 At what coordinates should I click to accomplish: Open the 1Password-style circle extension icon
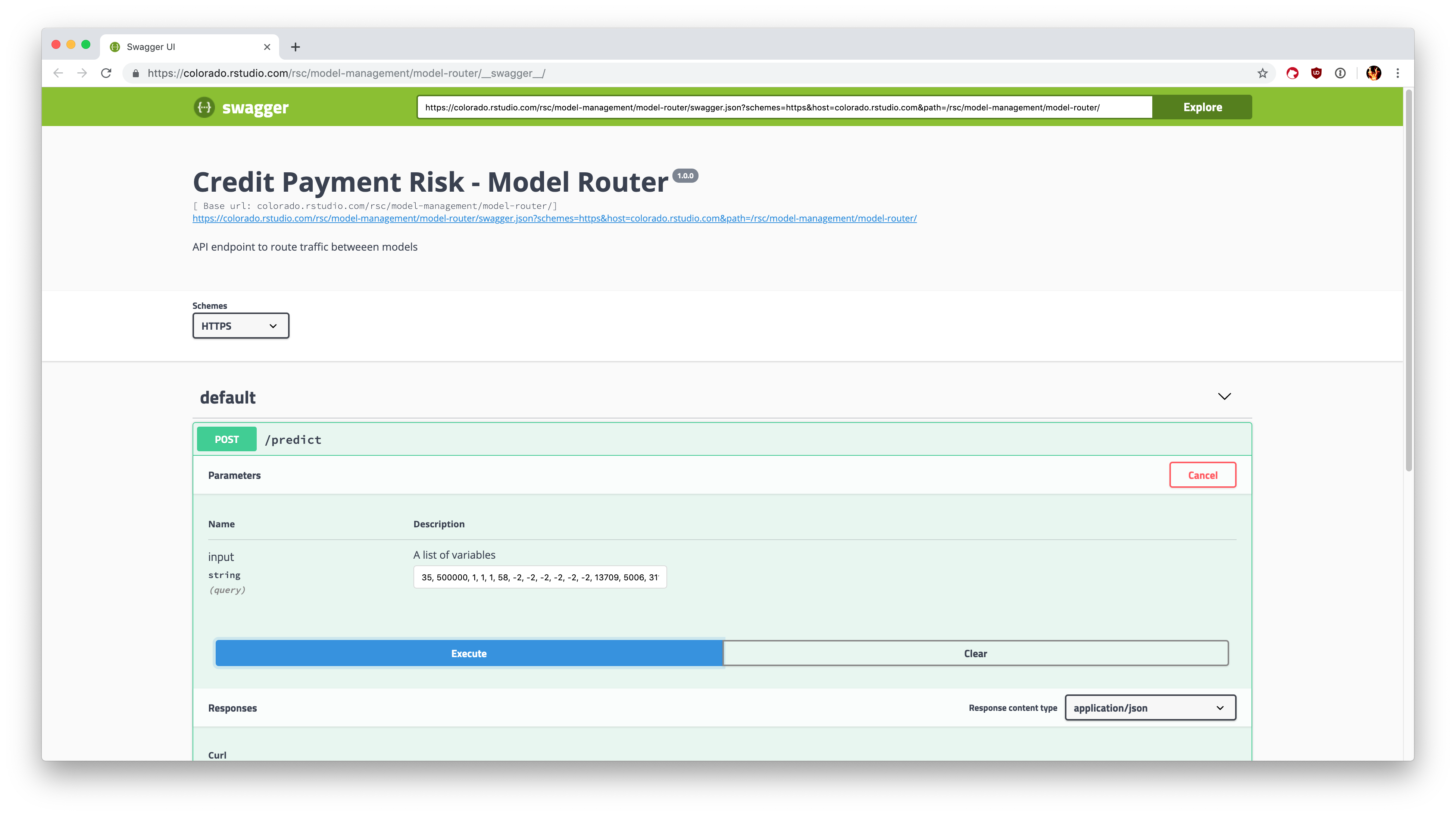[x=1340, y=73]
